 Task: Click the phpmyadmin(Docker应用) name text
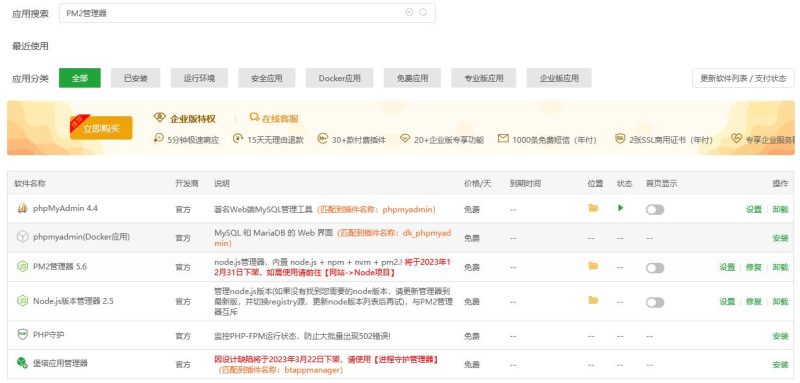pos(81,237)
